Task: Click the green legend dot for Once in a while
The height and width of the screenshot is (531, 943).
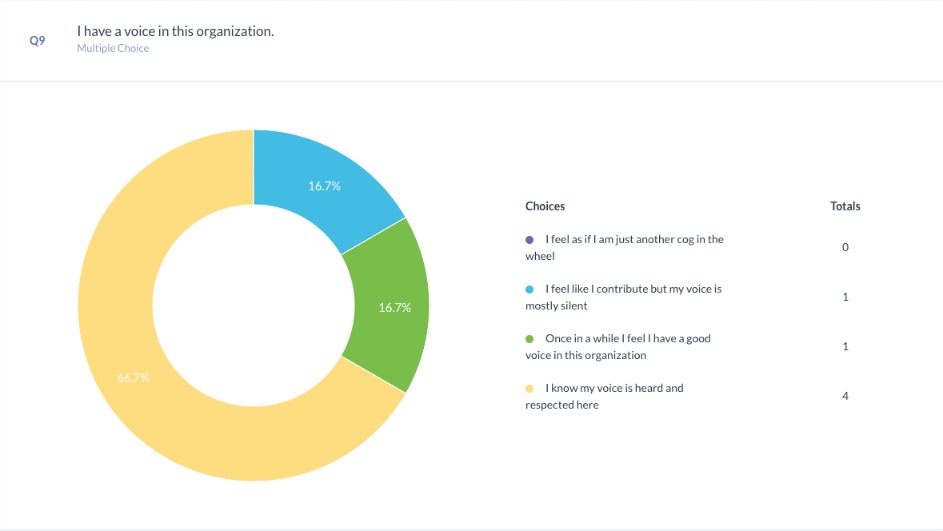Action: pos(530,339)
